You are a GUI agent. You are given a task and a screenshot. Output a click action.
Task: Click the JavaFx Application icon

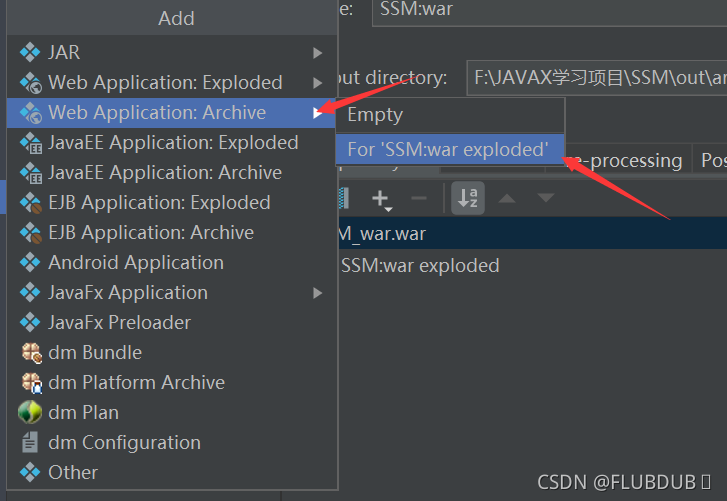[x=30, y=293]
